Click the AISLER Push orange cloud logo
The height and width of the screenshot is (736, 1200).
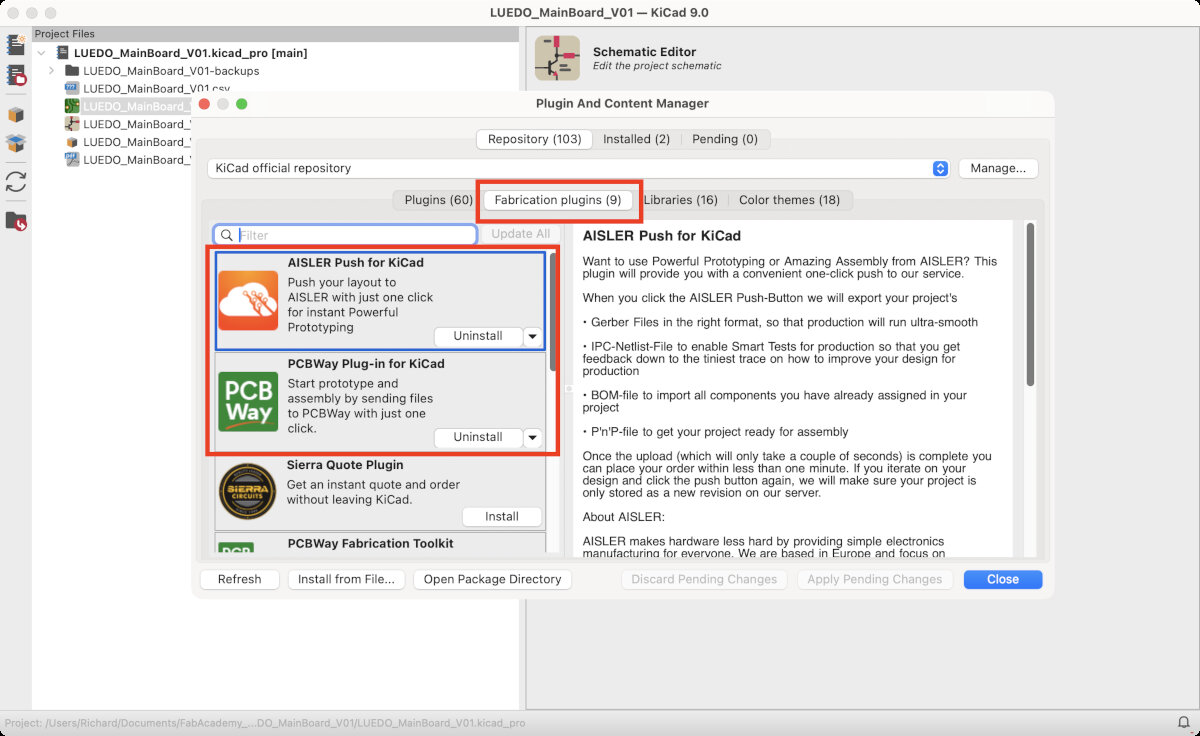coord(248,300)
